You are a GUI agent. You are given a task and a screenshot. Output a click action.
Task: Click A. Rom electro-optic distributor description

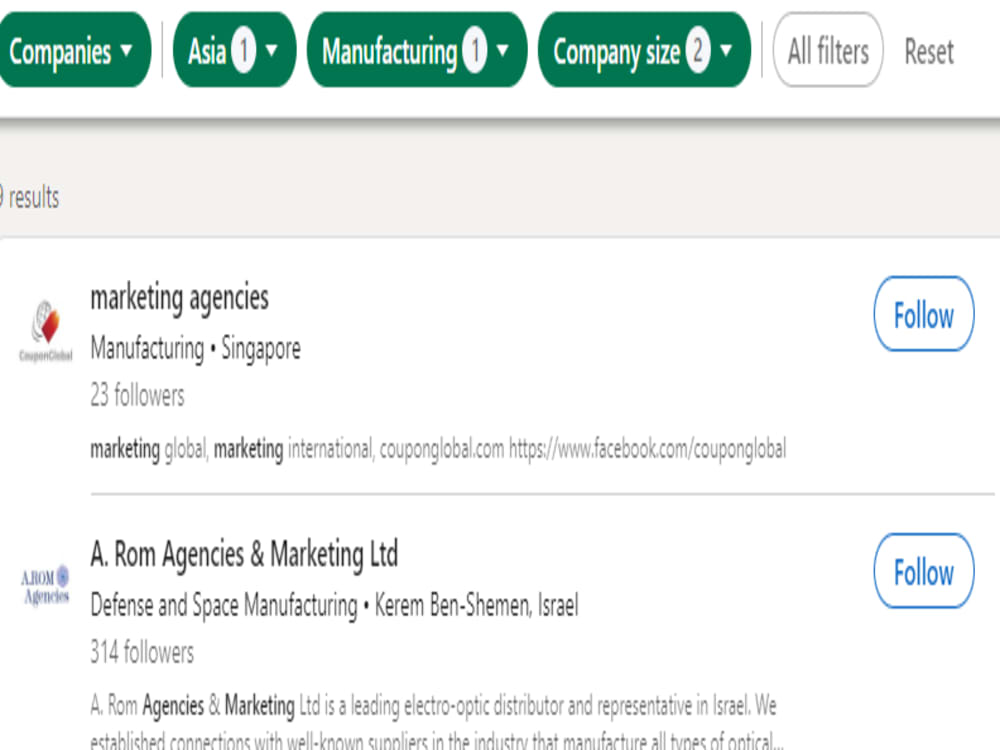click(436, 722)
